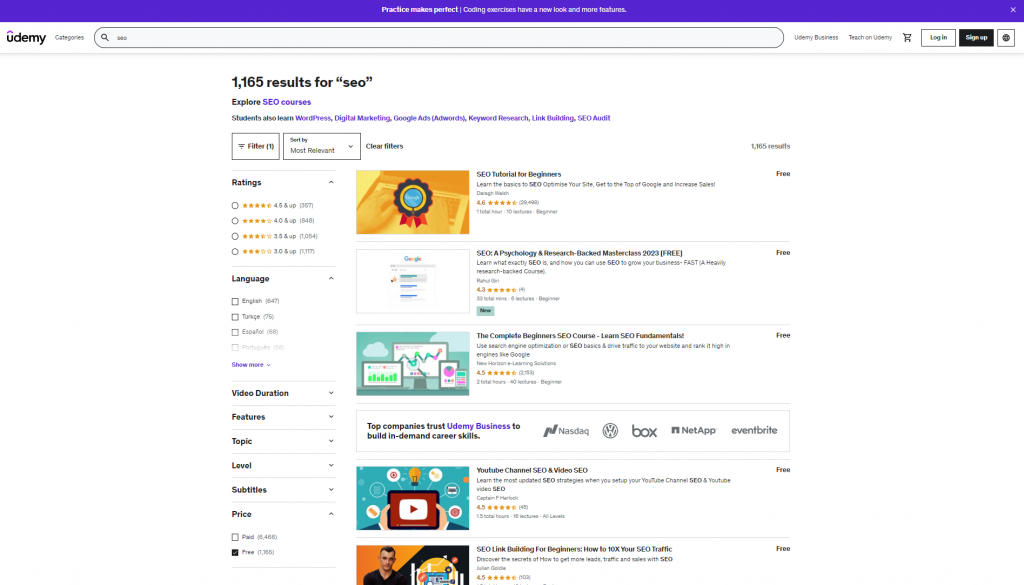Dismiss the purple promo banner
This screenshot has height=585, width=1024.
[1012, 10]
